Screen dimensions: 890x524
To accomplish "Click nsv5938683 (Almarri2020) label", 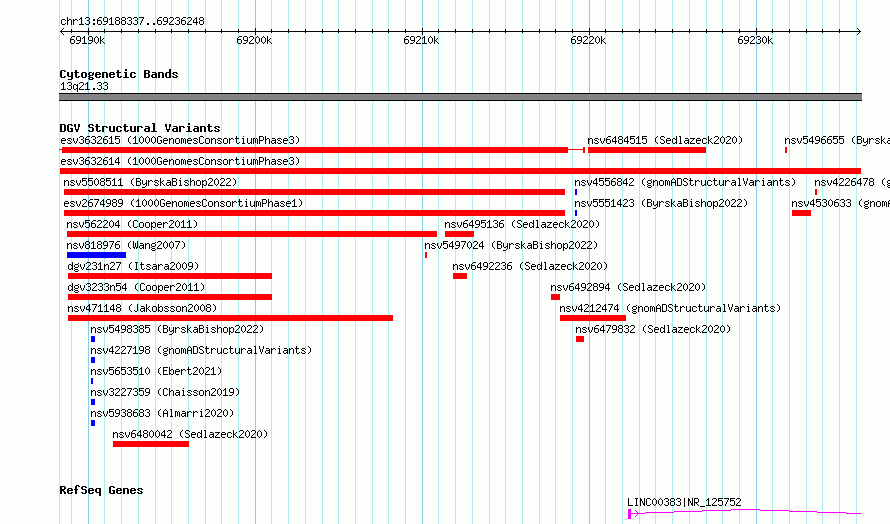I will [162, 413].
